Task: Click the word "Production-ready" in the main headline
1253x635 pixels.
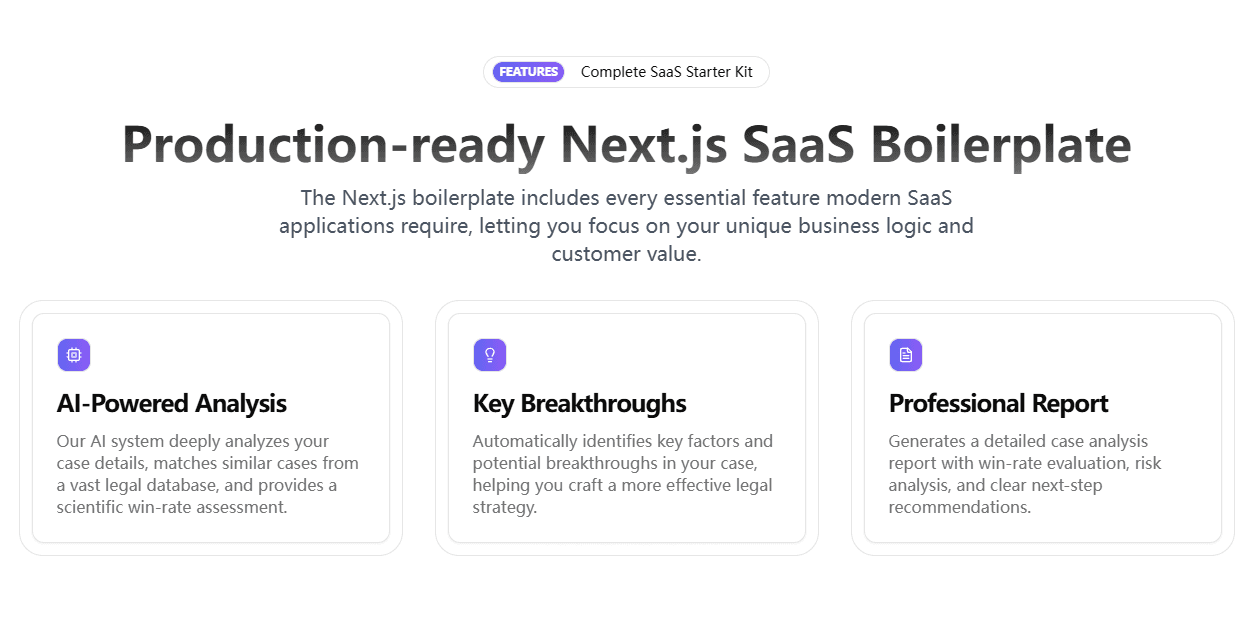Action: [333, 145]
